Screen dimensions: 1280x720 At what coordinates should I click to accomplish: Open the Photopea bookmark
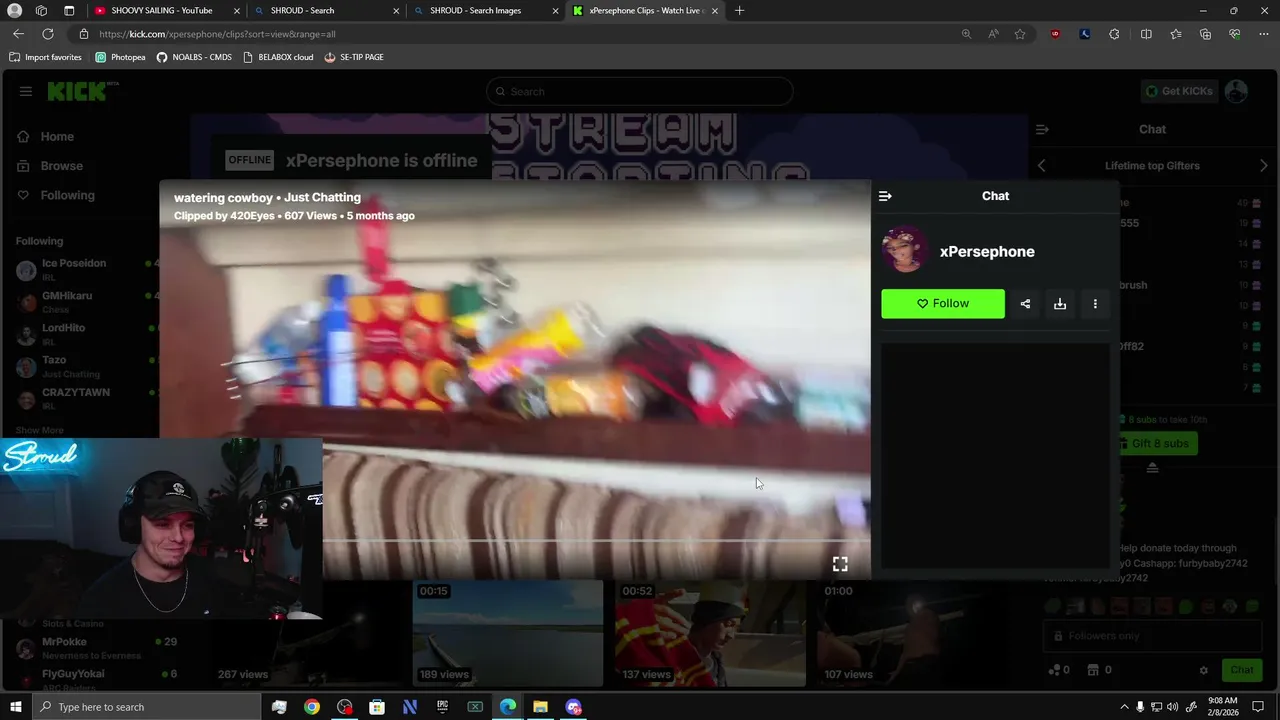pyautogui.click(x=120, y=57)
